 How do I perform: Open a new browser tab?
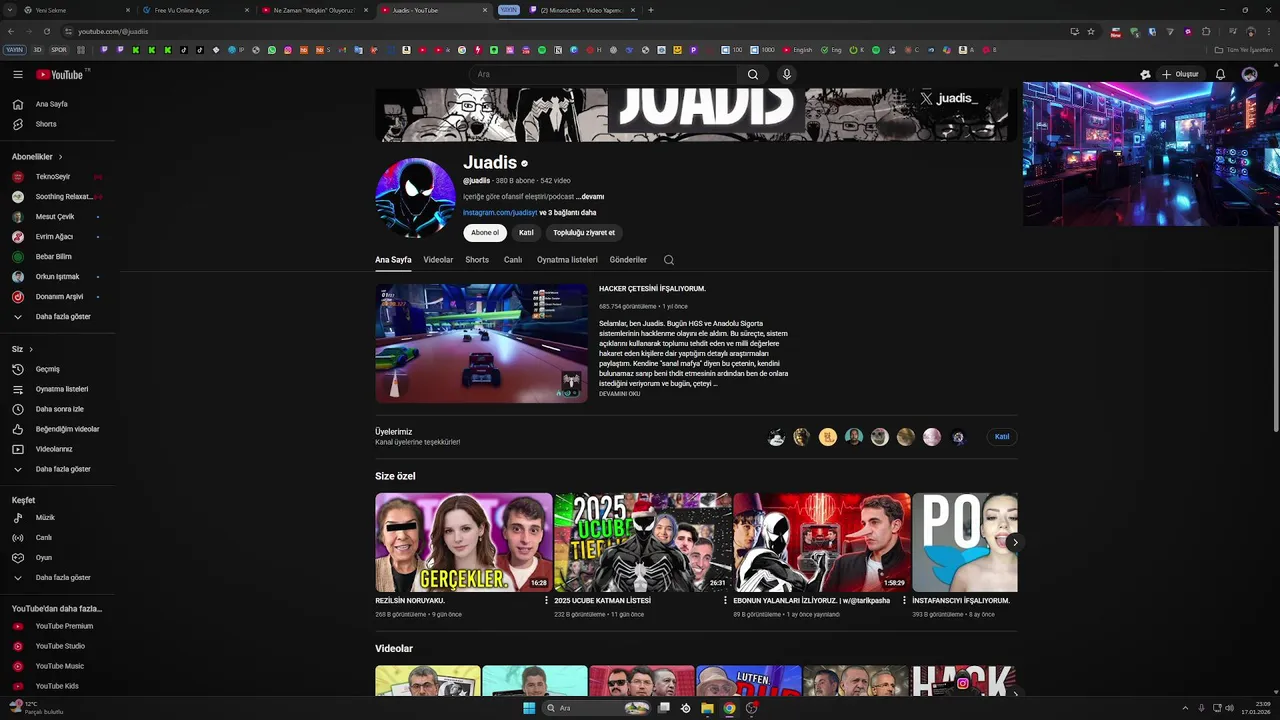pyautogui.click(x=650, y=10)
